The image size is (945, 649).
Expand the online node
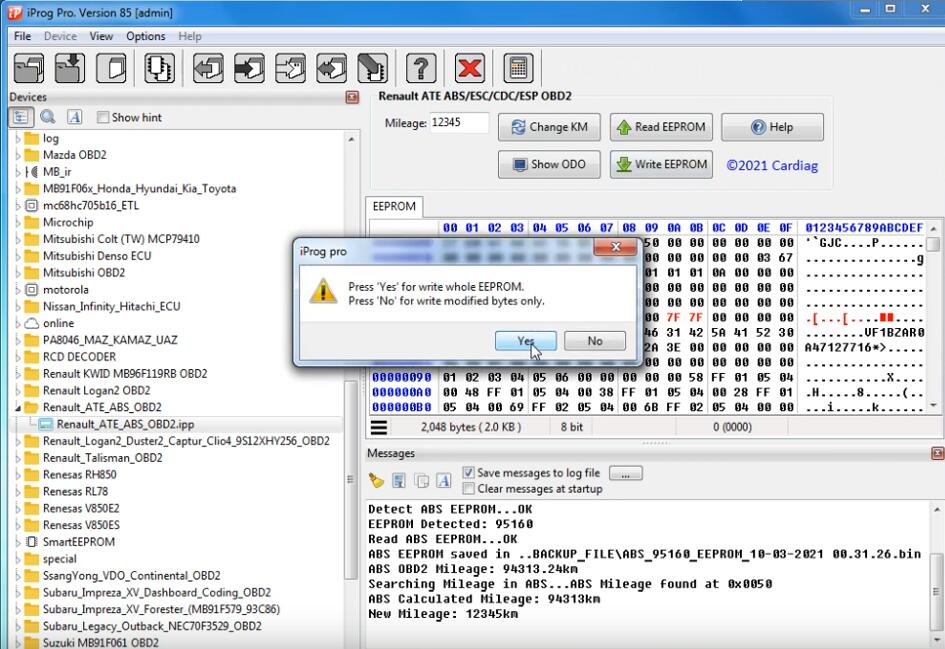[x=17, y=324]
